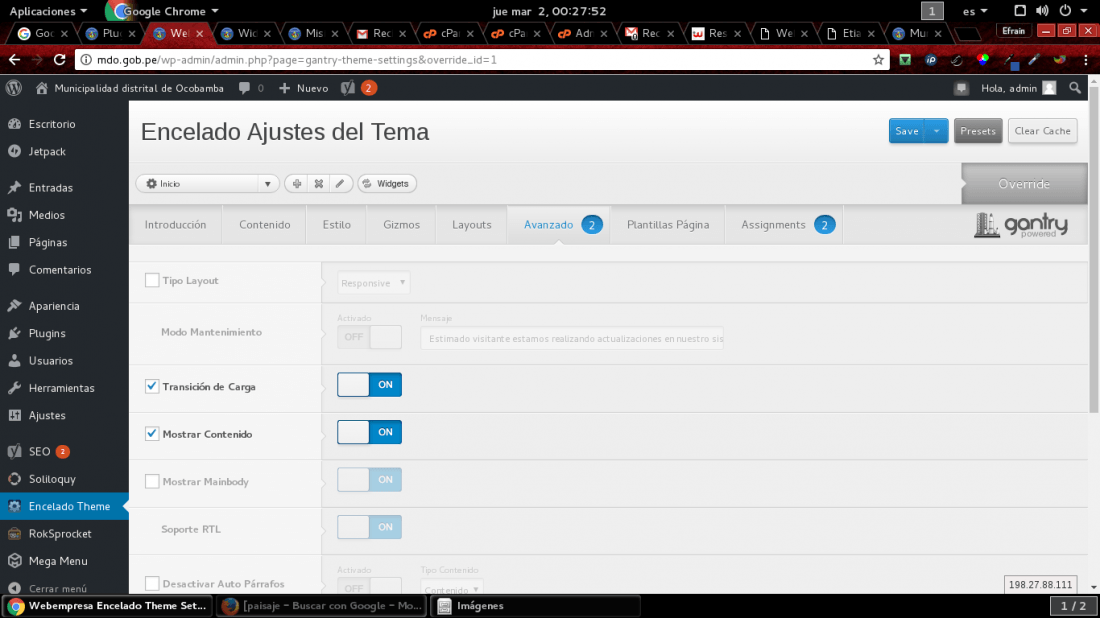Screen dimensions: 1100x618
Task: Click the Clear Cache button
Action: point(1042,131)
